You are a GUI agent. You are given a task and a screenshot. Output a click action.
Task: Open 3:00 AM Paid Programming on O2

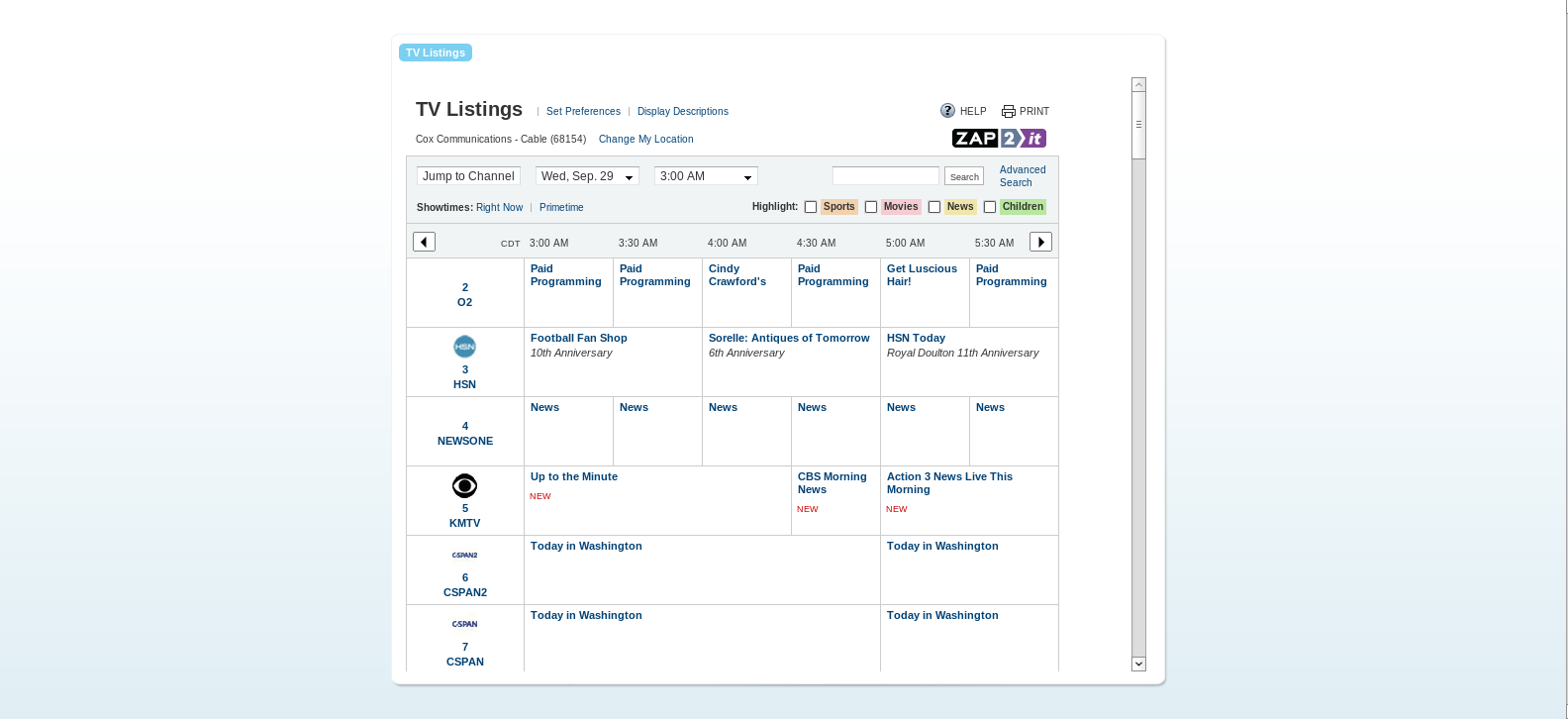coord(566,275)
